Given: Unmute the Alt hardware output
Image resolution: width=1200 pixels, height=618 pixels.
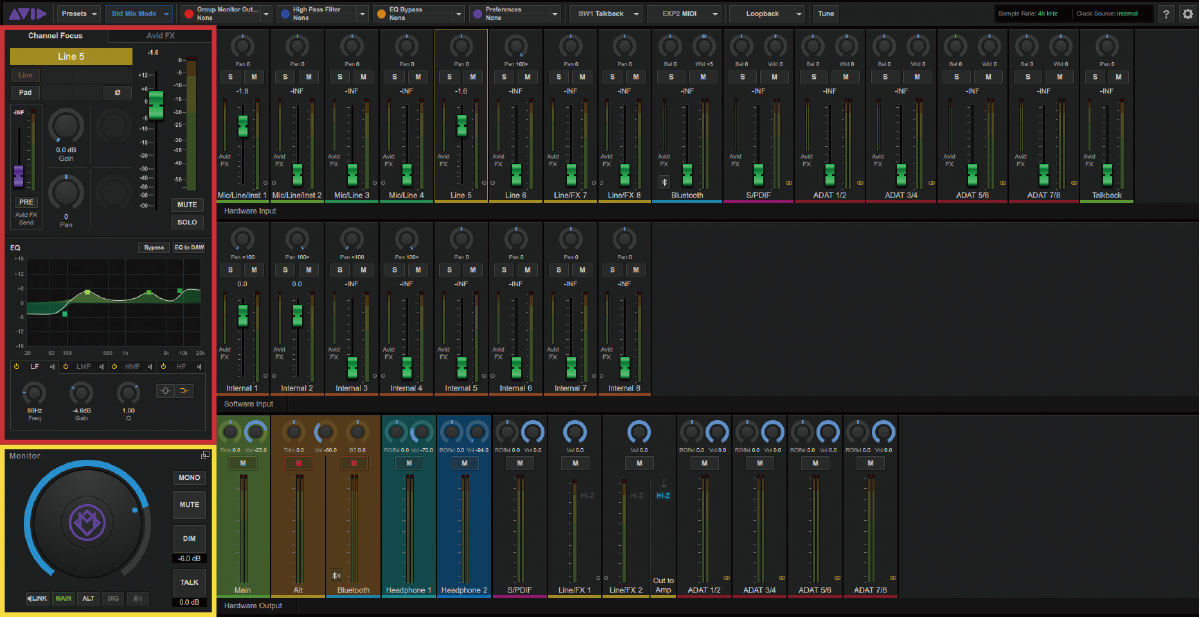Looking at the screenshot, I should pos(298,463).
